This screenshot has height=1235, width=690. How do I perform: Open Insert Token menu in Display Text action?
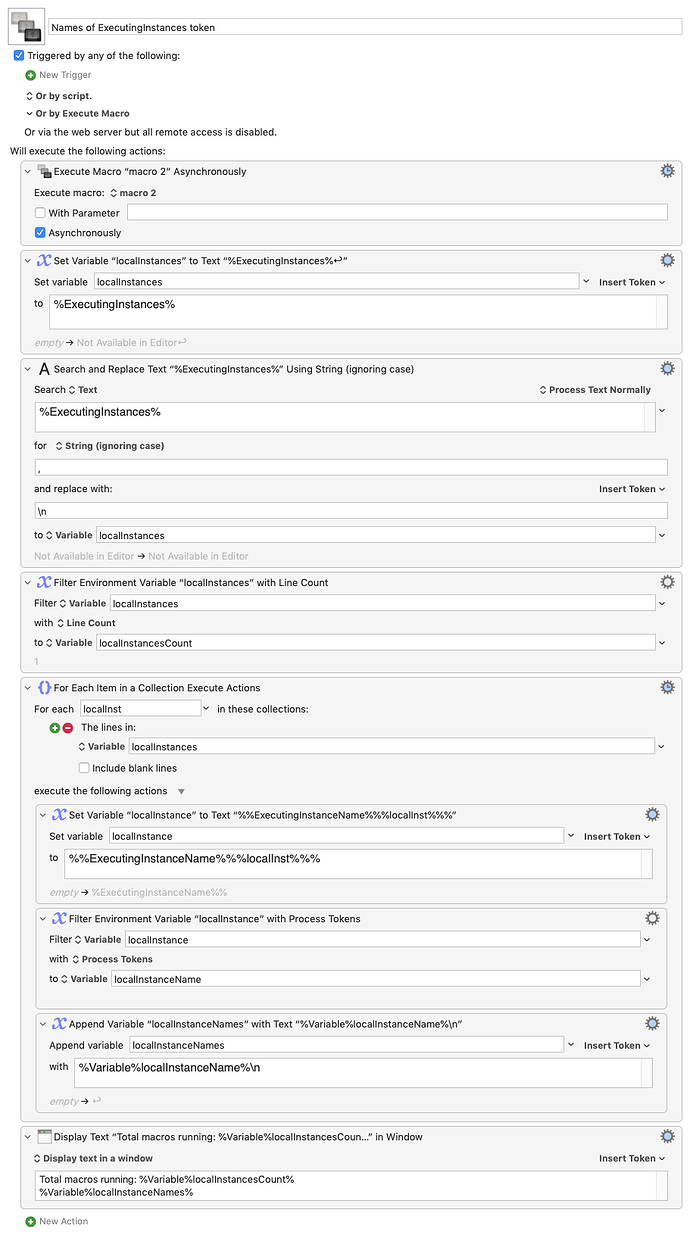coord(627,1158)
